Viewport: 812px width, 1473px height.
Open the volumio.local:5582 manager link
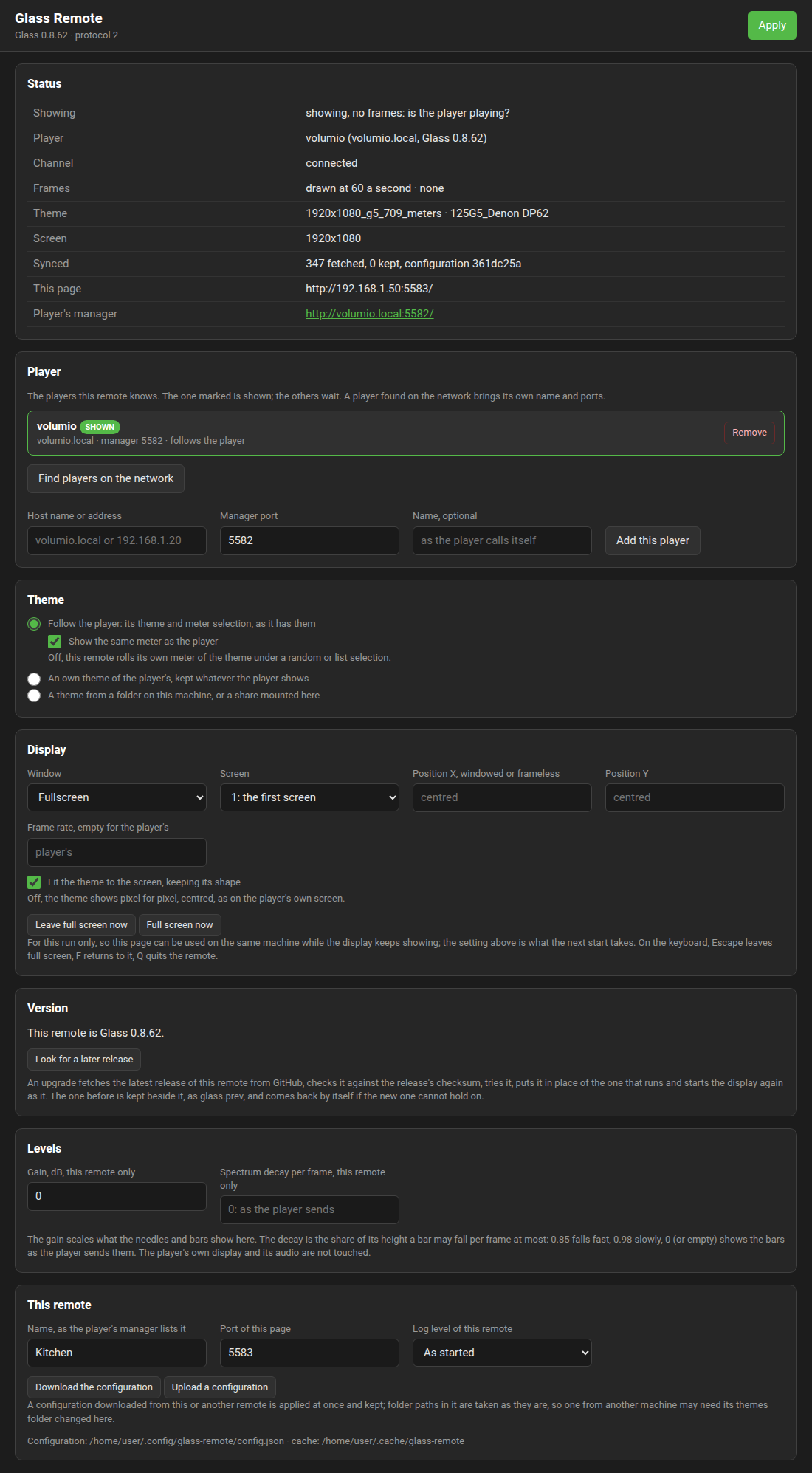(369, 314)
